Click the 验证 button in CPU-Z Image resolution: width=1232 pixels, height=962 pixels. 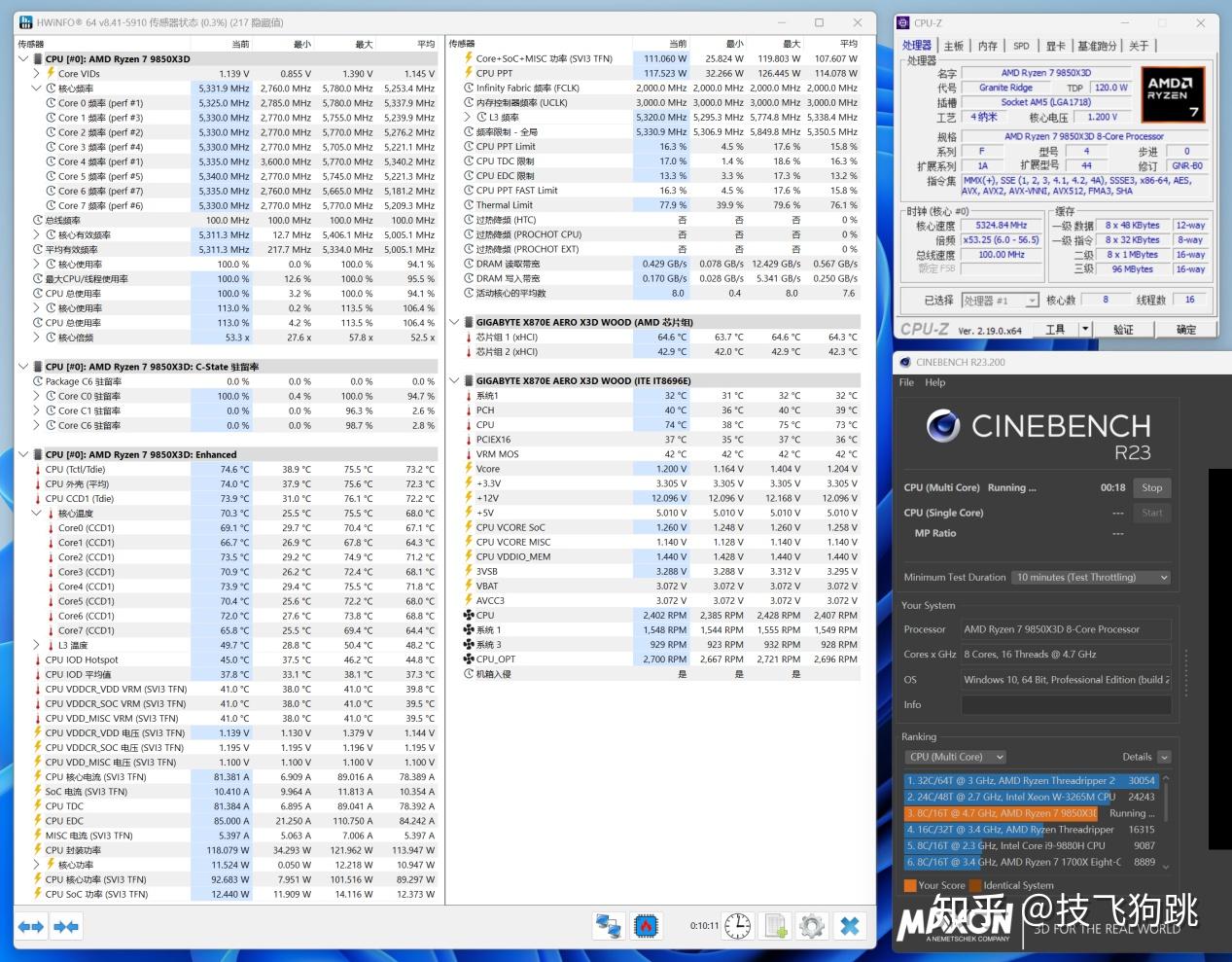tap(1123, 330)
